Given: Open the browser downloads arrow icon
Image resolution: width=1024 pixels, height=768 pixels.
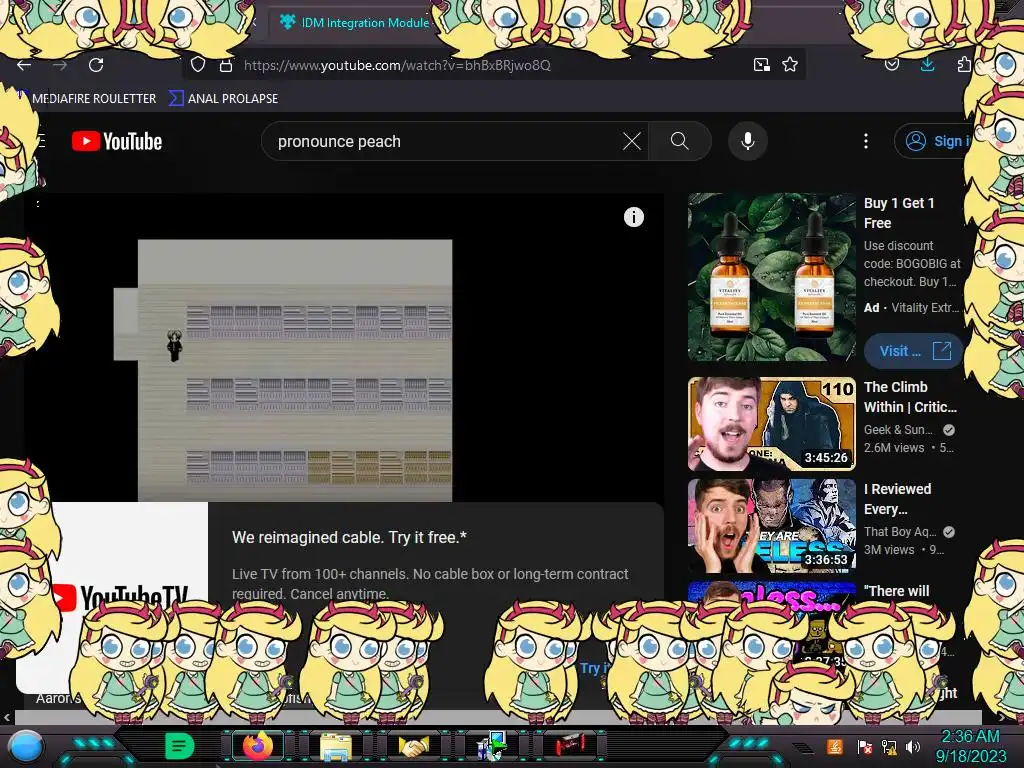Looking at the screenshot, I should (927, 65).
